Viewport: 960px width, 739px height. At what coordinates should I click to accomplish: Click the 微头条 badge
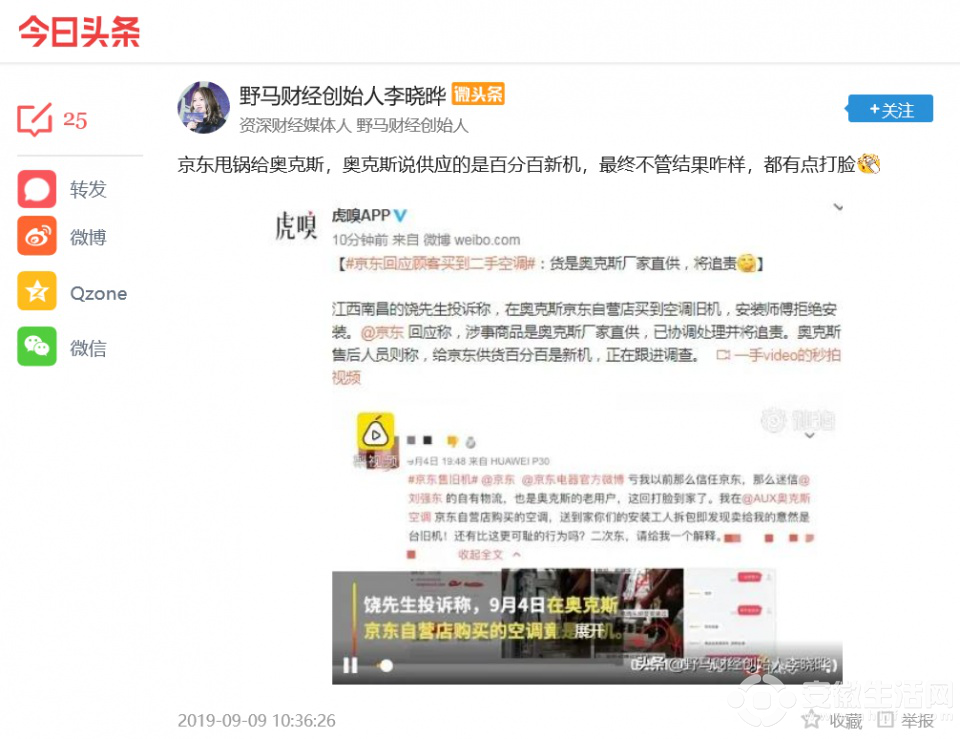tap(478, 94)
